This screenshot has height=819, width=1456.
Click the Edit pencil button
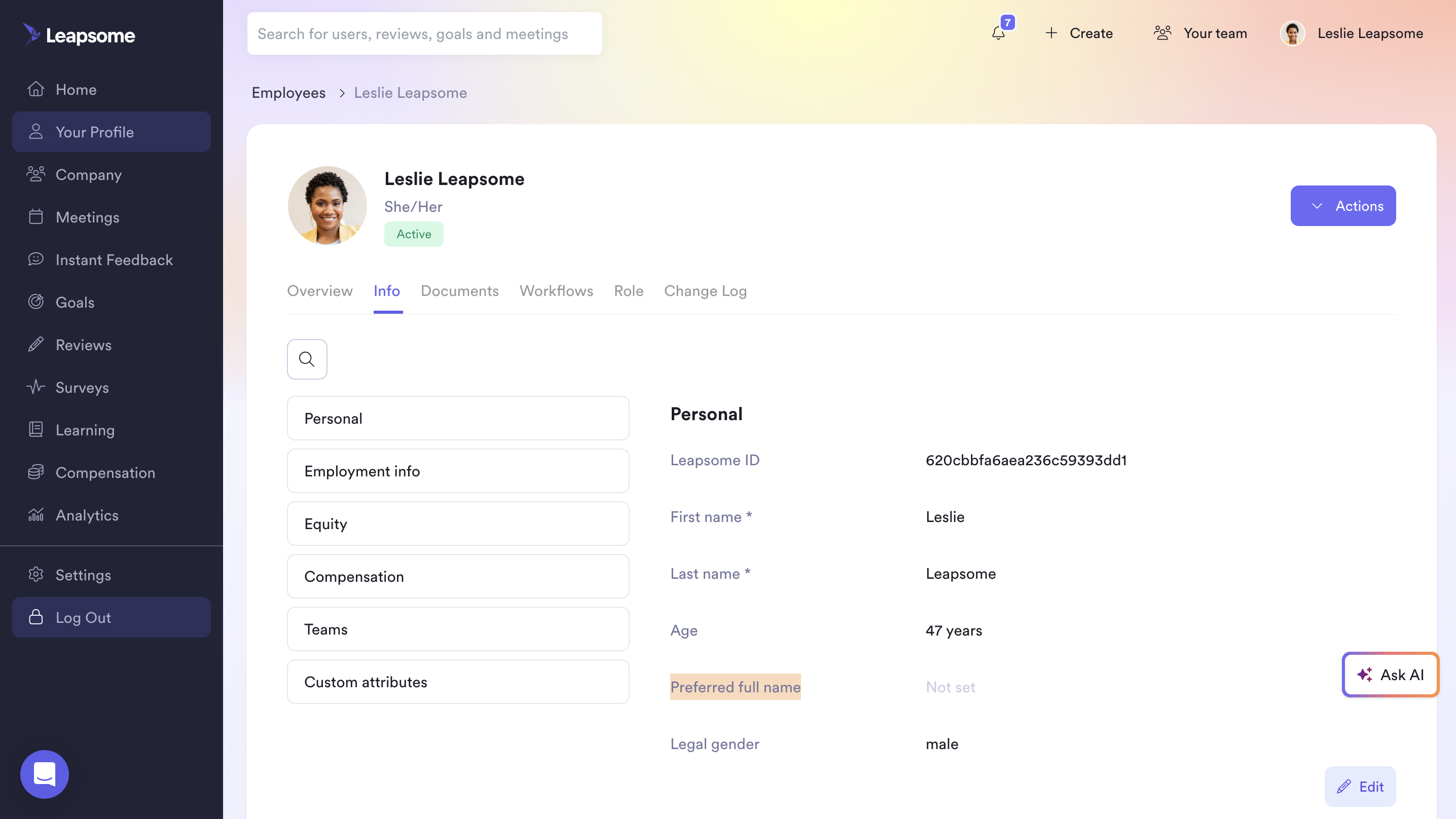coord(1360,786)
